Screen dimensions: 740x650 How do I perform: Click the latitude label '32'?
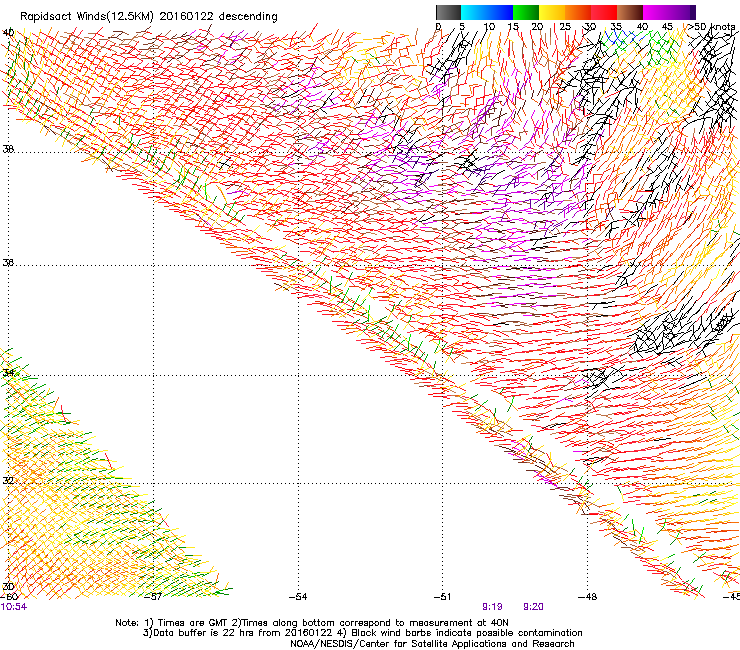(x=8, y=481)
